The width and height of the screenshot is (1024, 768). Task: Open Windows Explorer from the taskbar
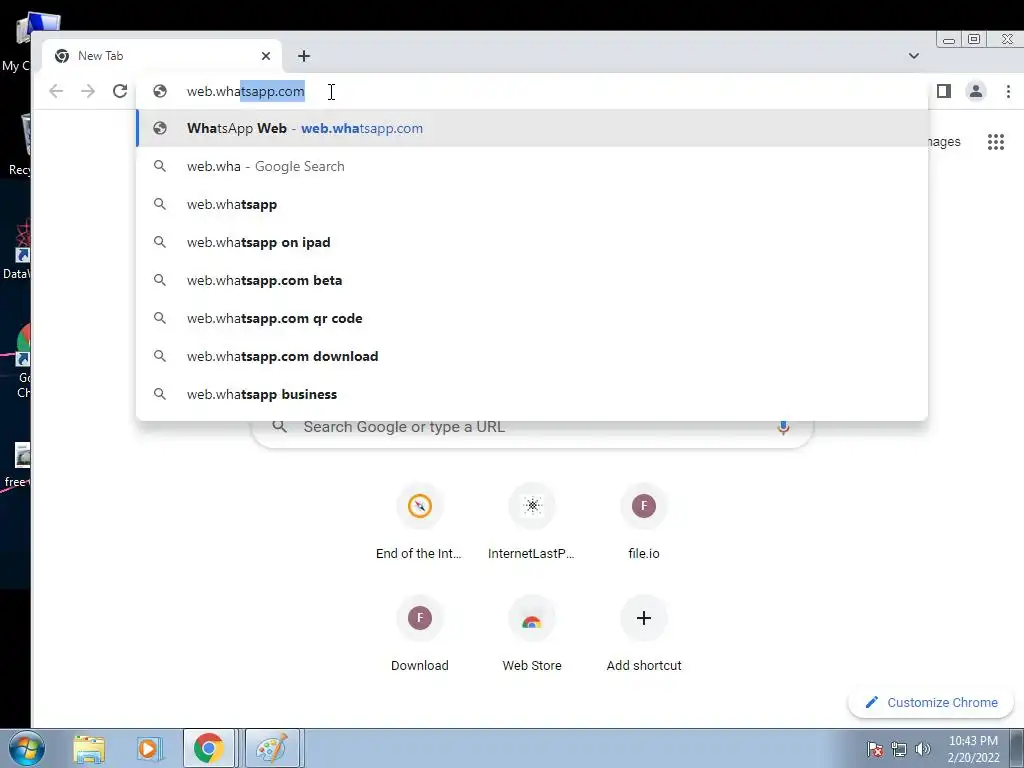pyautogui.click(x=89, y=748)
